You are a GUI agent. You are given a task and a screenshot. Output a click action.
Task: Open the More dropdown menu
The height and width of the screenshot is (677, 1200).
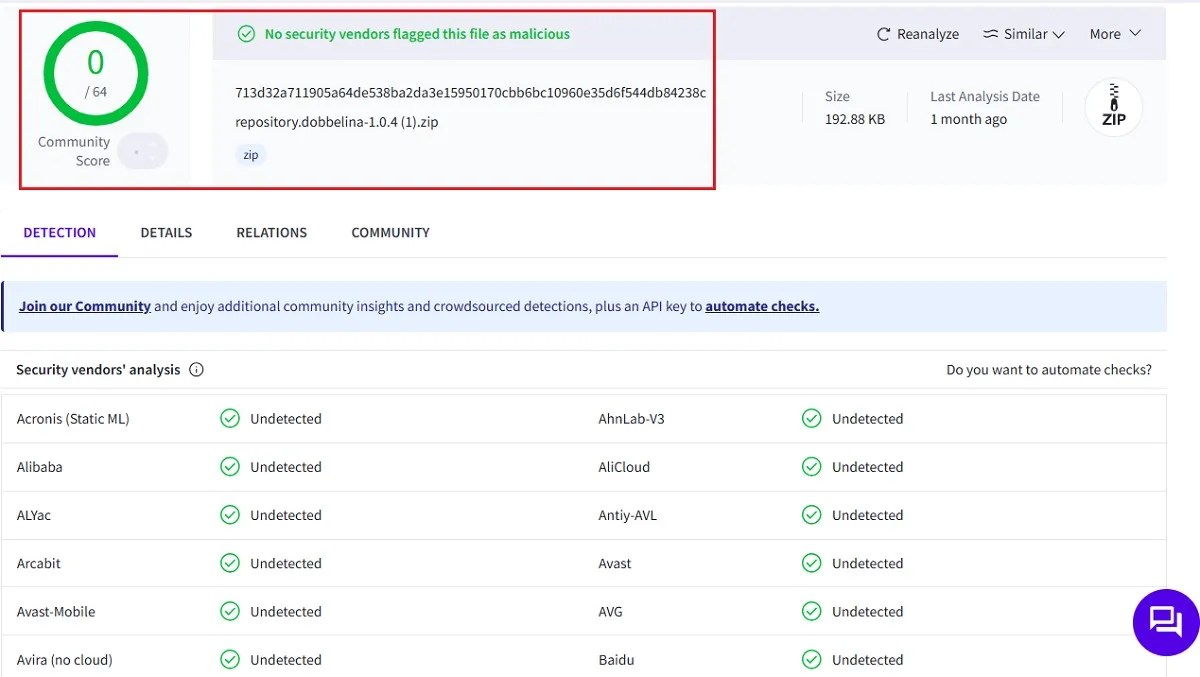(x=1114, y=34)
